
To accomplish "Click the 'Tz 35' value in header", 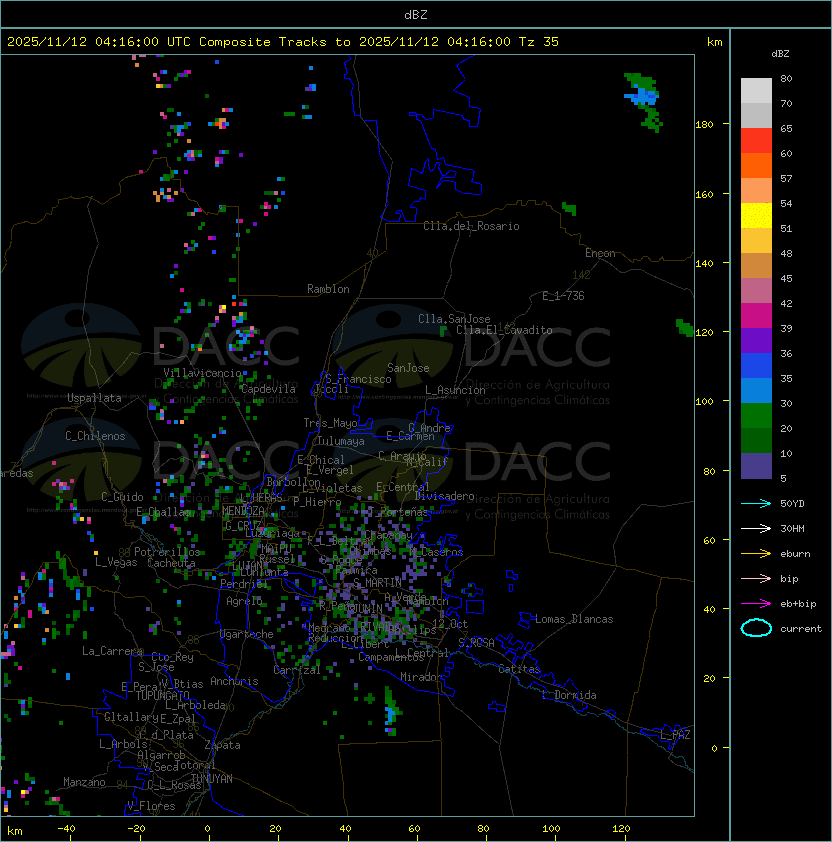I will coord(539,42).
